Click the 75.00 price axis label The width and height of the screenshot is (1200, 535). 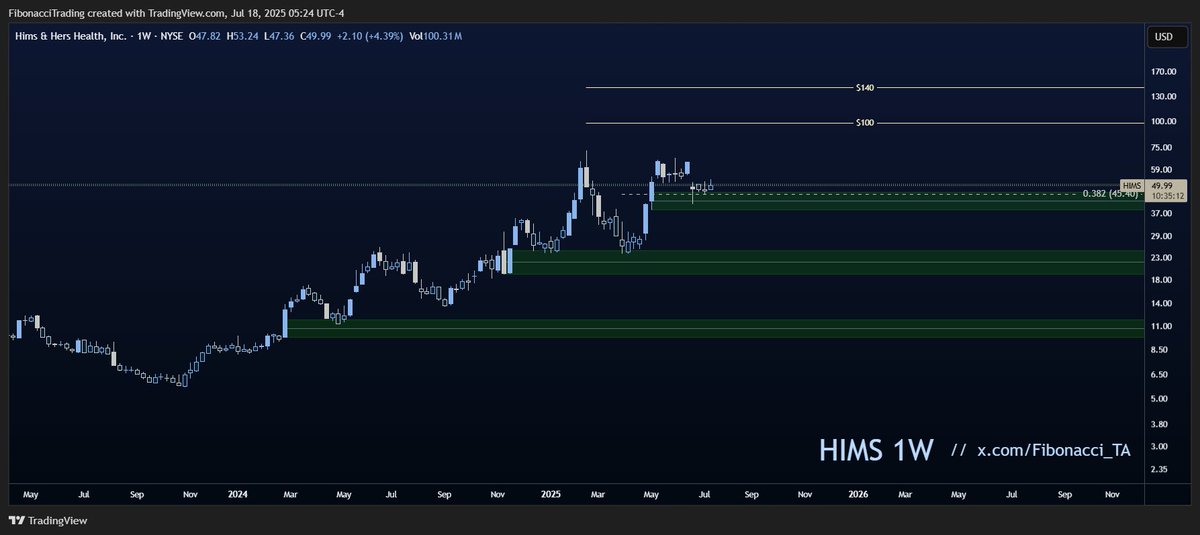tap(1161, 149)
